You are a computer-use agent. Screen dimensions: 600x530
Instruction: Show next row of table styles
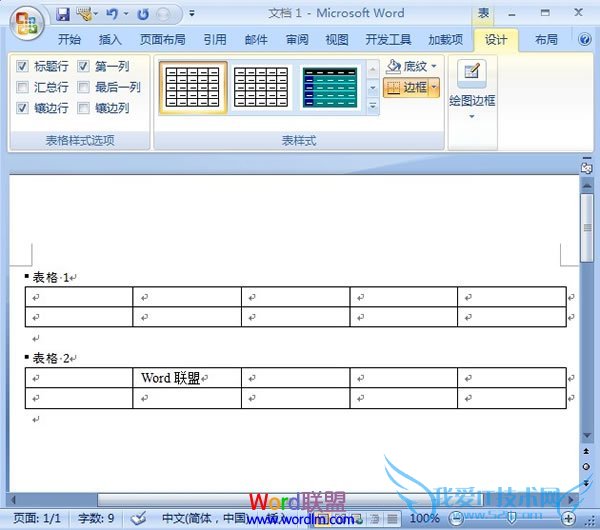pos(373,88)
